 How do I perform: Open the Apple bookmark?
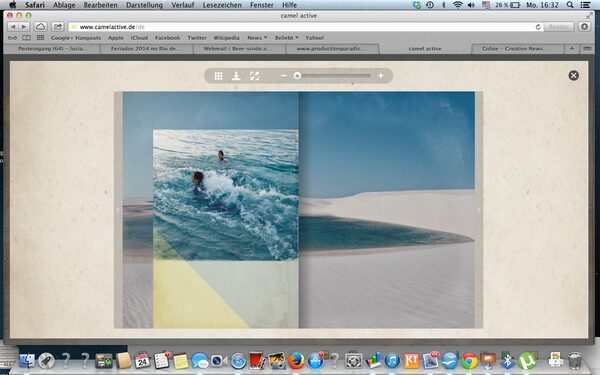point(116,38)
